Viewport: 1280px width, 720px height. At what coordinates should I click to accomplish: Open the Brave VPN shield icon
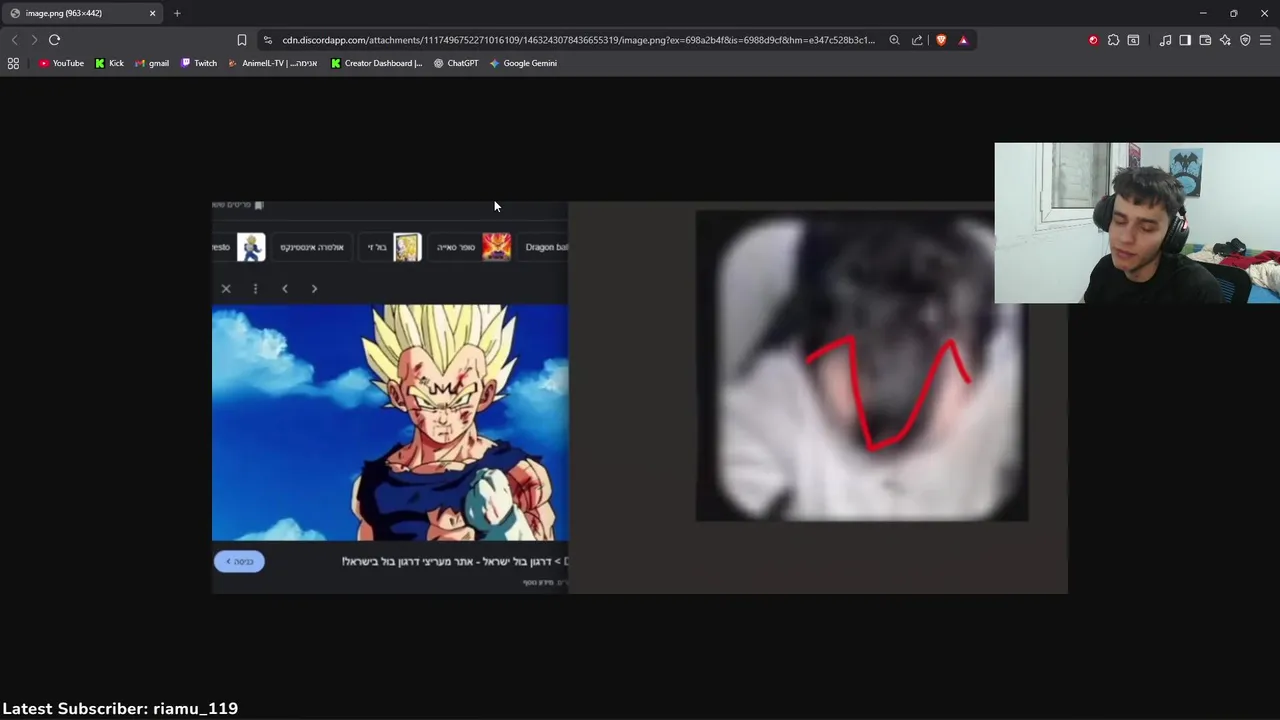click(x=1245, y=40)
